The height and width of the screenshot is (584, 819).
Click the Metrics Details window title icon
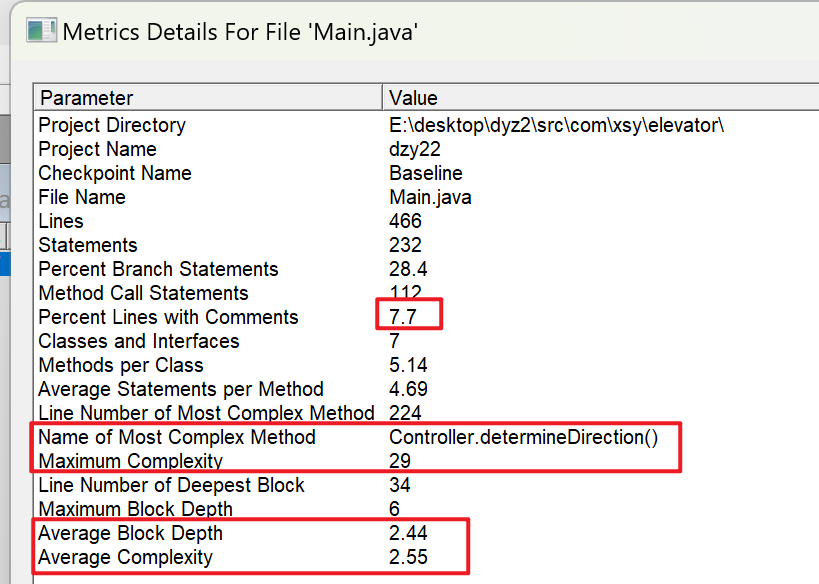pyautogui.click(x=41, y=30)
